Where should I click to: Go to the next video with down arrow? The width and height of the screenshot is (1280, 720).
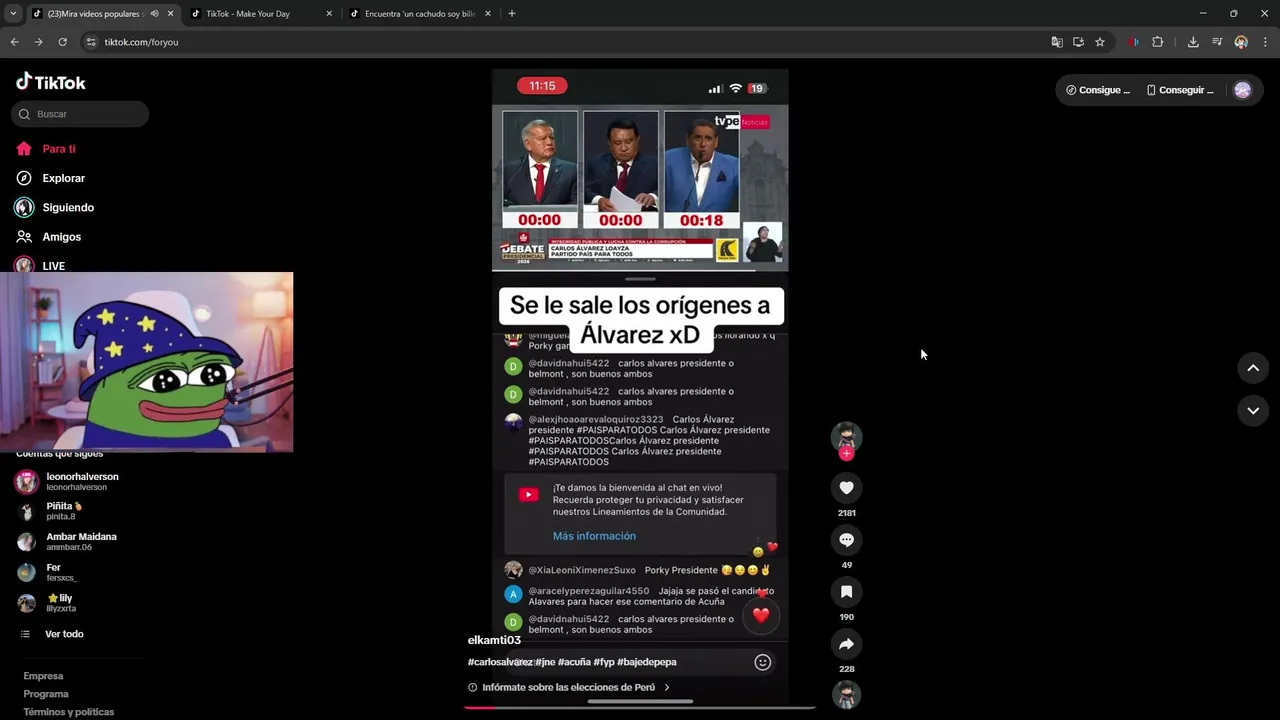click(1253, 410)
